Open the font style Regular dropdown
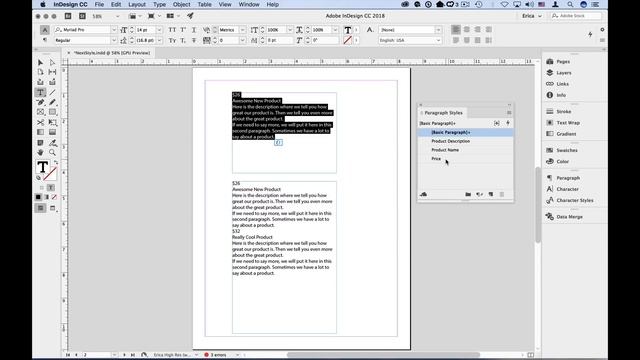The width and height of the screenshot is (640, 360). pyautogui.click(x=114, y=40)
